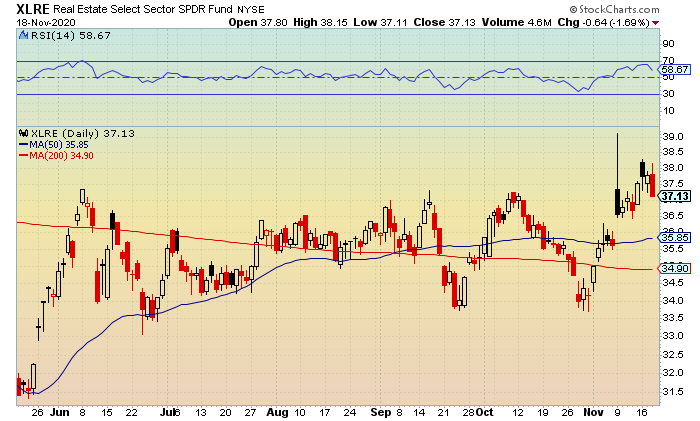700x421 pixels.
Task: Click the RSI current value tag 58.67
Action: [x=675, y=70]
